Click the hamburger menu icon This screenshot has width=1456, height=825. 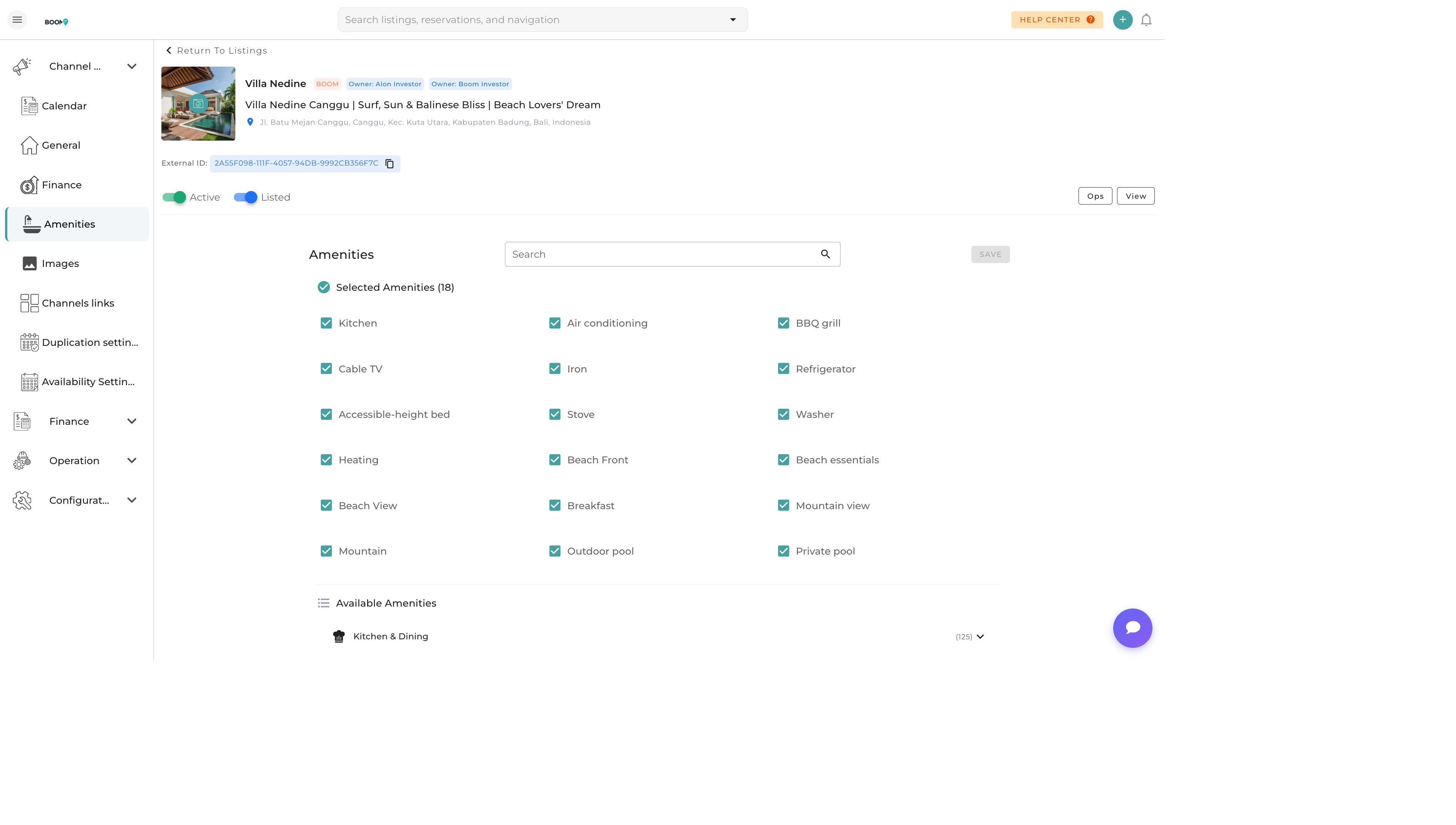(x=17, y=20)
